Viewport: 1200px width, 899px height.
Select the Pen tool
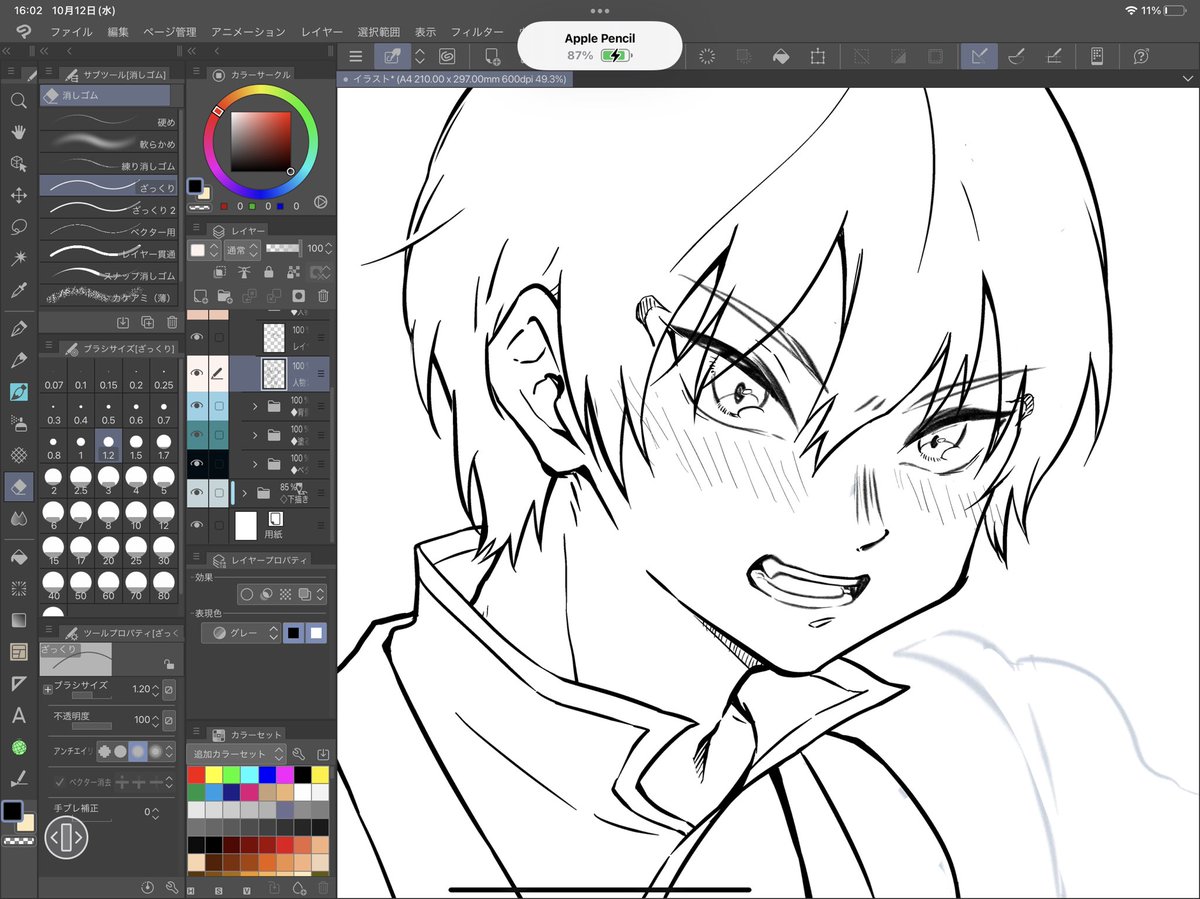18,328
